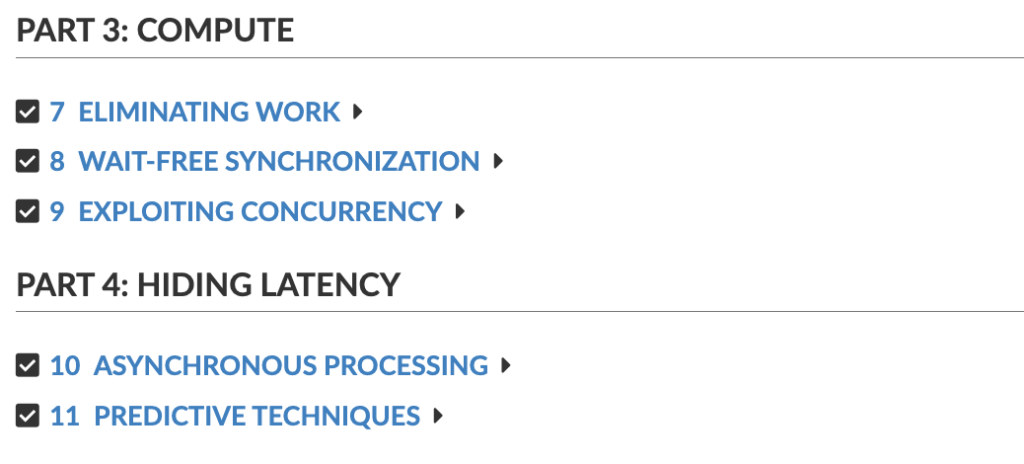
Task: Click the Part 3: Compute heading
Action: [x=155, y=30]
